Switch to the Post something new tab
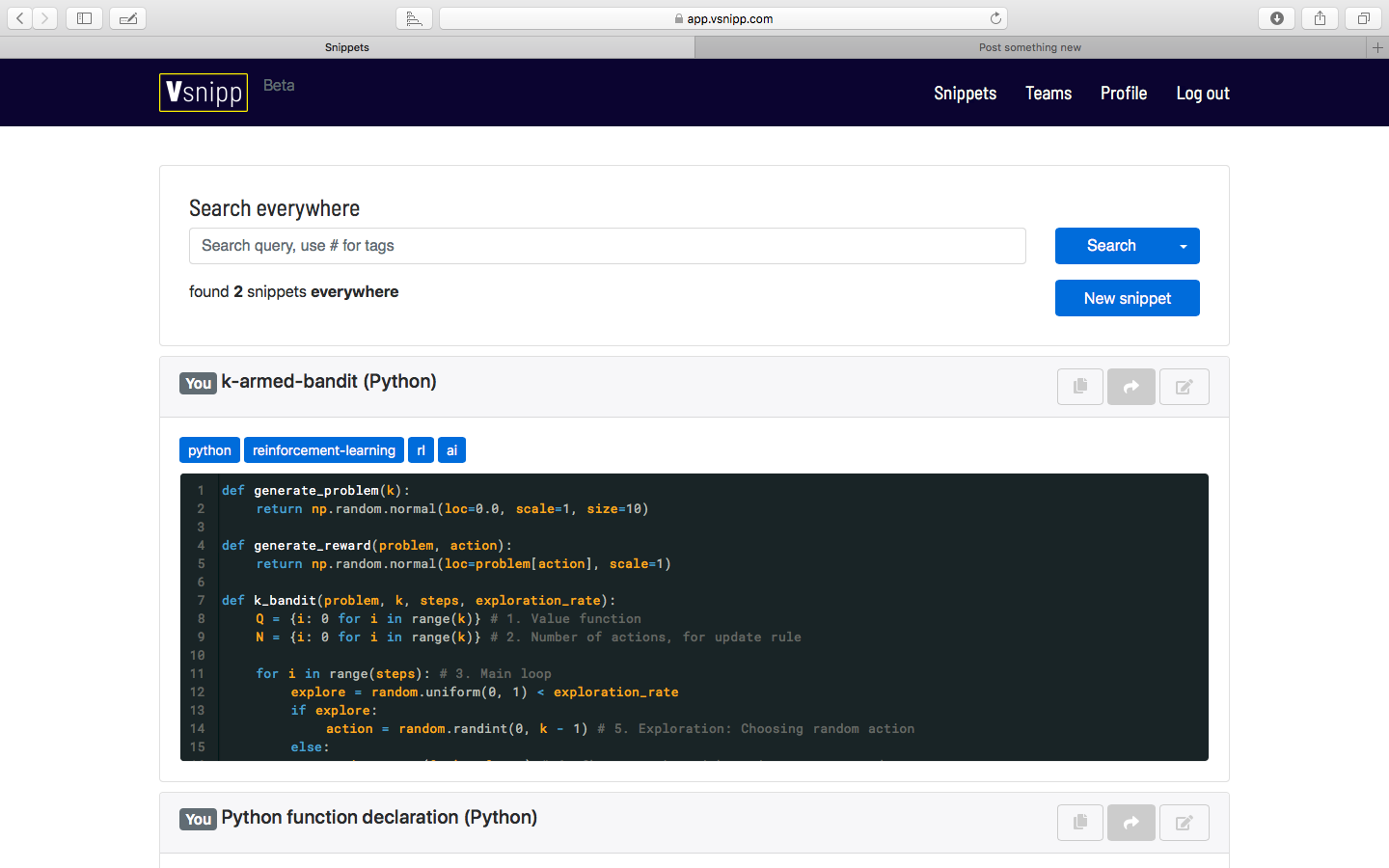1389x868 pixels. coord(1030,47)
